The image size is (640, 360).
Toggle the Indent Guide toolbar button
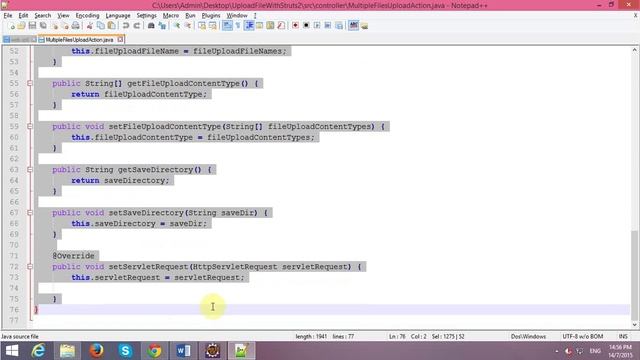click(x=249, y=26)
